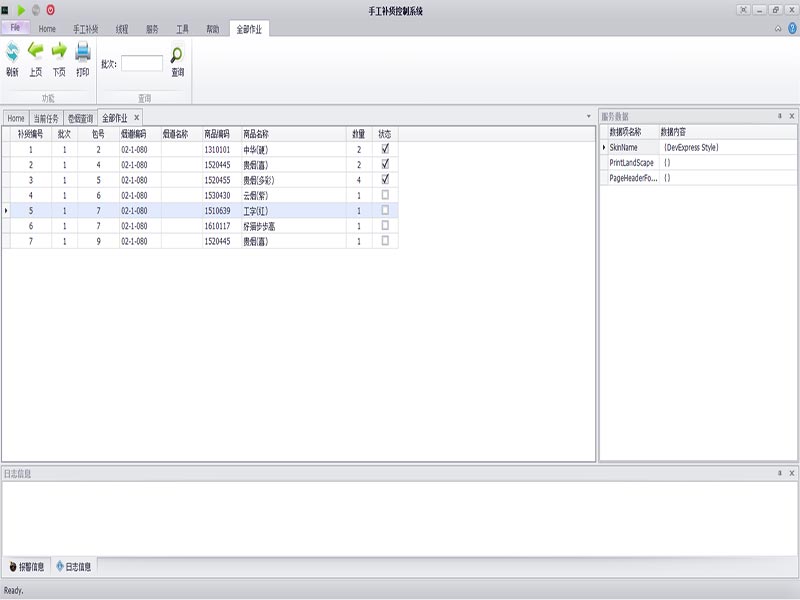Click the red stop icon in title bar

pos(50,9)
